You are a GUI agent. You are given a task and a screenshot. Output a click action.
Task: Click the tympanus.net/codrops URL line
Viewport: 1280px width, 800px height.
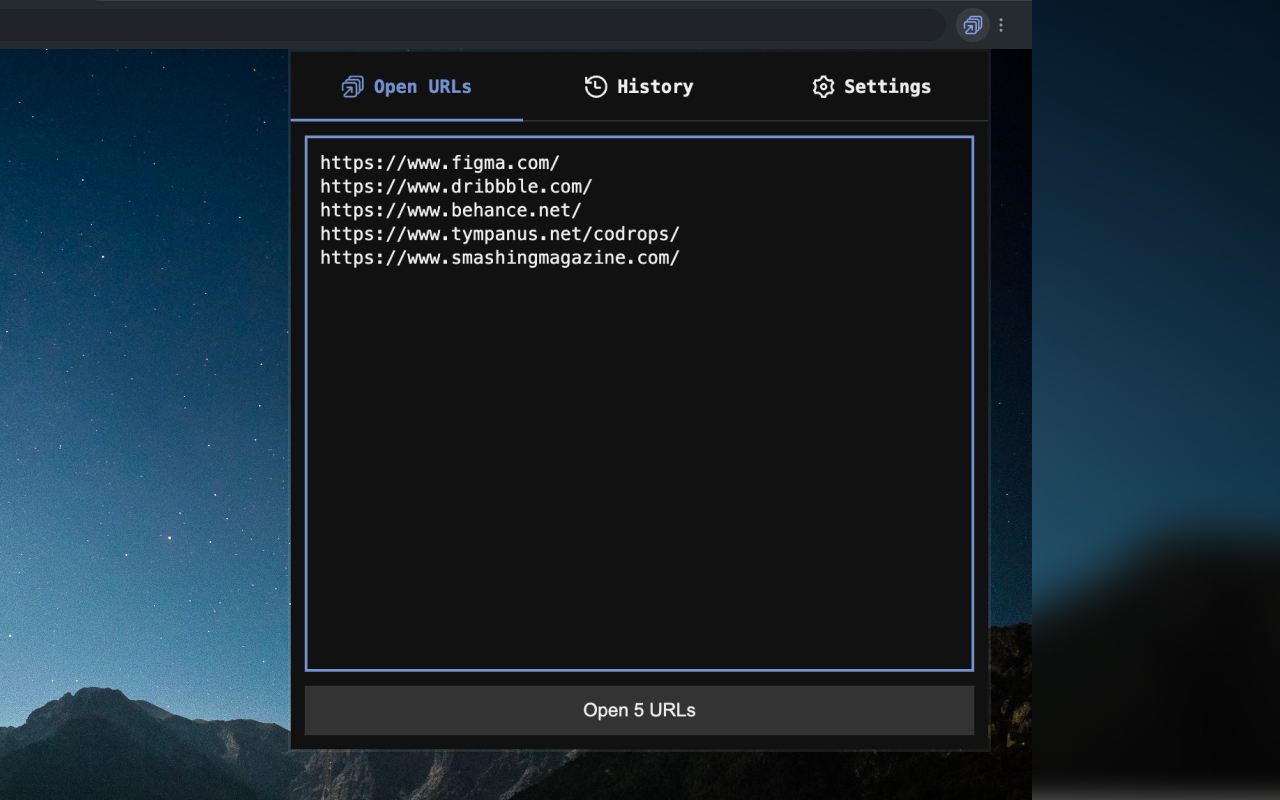coord(500,234)
